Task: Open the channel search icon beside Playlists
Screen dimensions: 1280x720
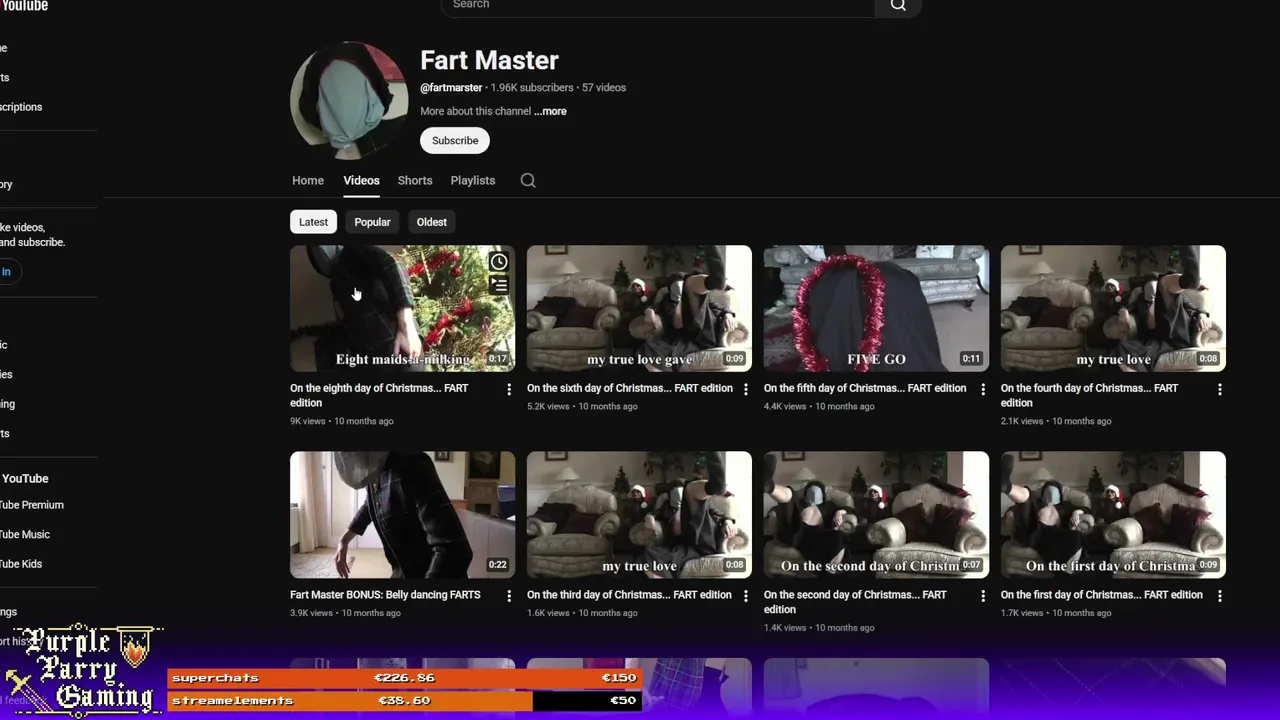Action: pyautogui.click(x=528, y=180)
